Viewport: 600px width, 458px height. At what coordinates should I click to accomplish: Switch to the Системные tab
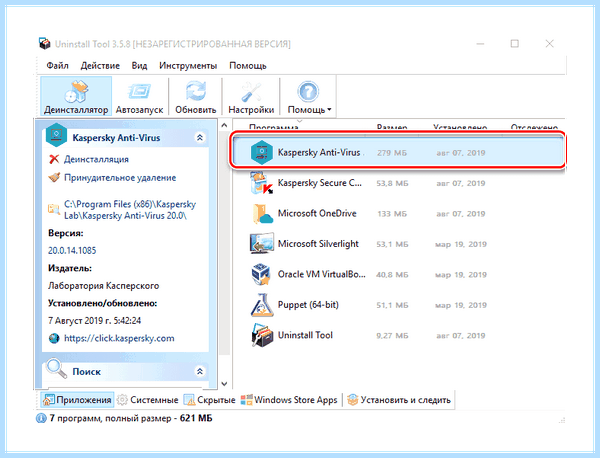click(148, 400)
